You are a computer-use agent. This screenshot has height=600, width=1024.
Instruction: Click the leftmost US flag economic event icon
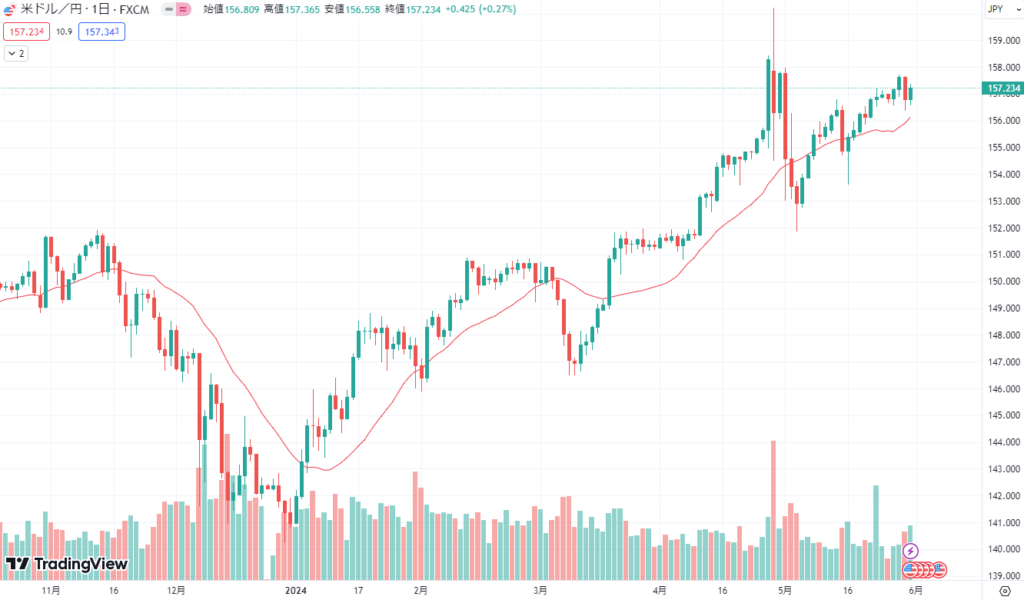pyautogui.click(x=911, y=569)
